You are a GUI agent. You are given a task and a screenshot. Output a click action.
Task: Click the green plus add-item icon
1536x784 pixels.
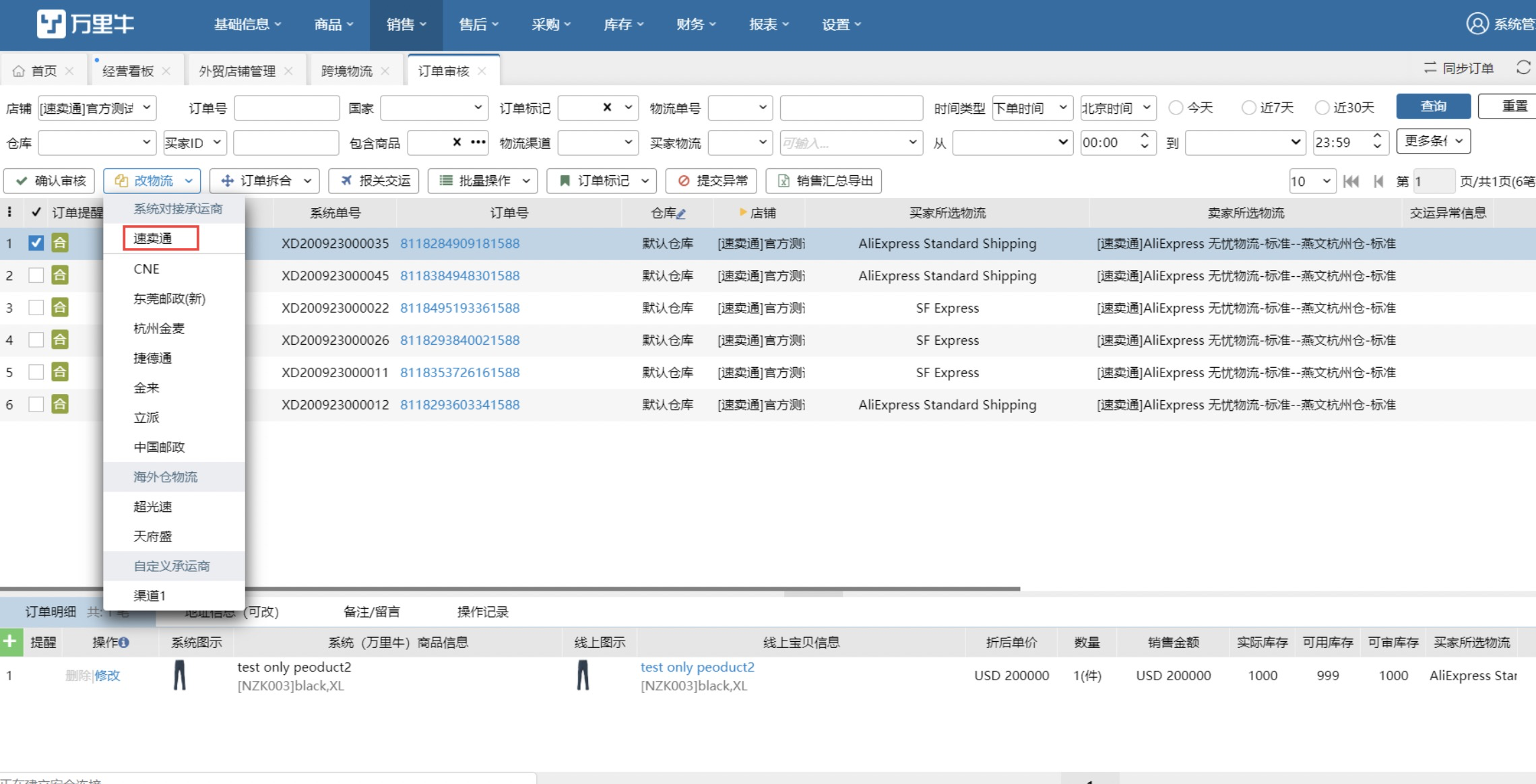10,641
